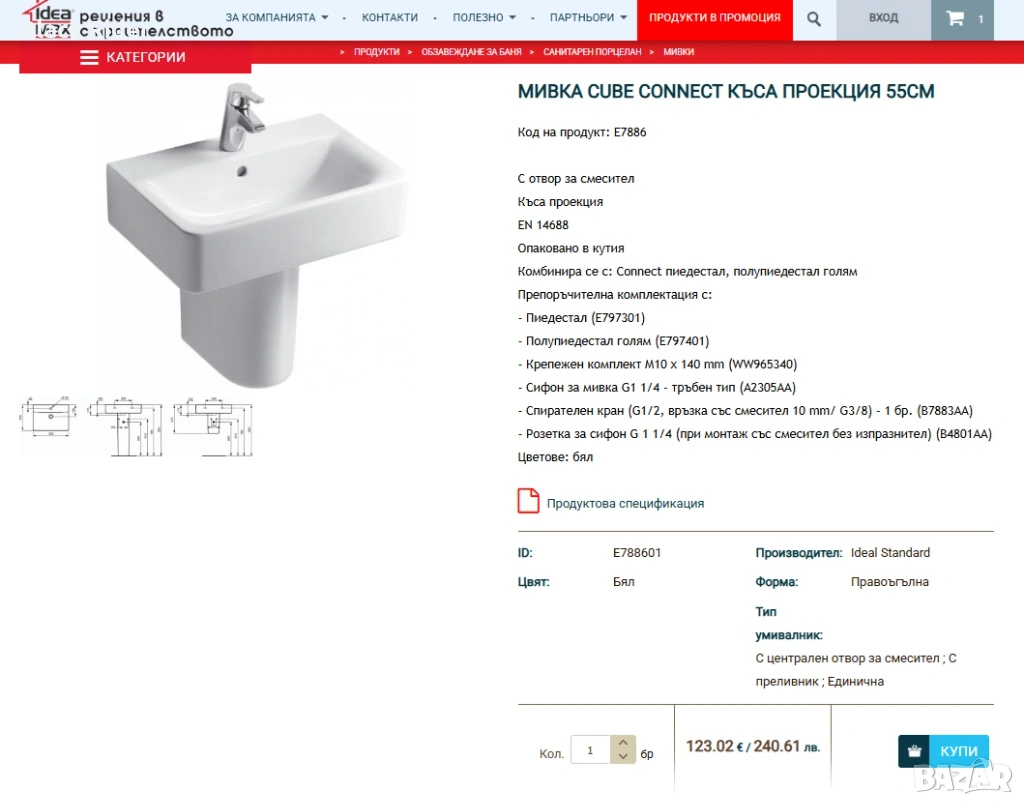Select the semi-pedestal drawing thumbnail
The image size is (1024, 805).
[213, 426]
